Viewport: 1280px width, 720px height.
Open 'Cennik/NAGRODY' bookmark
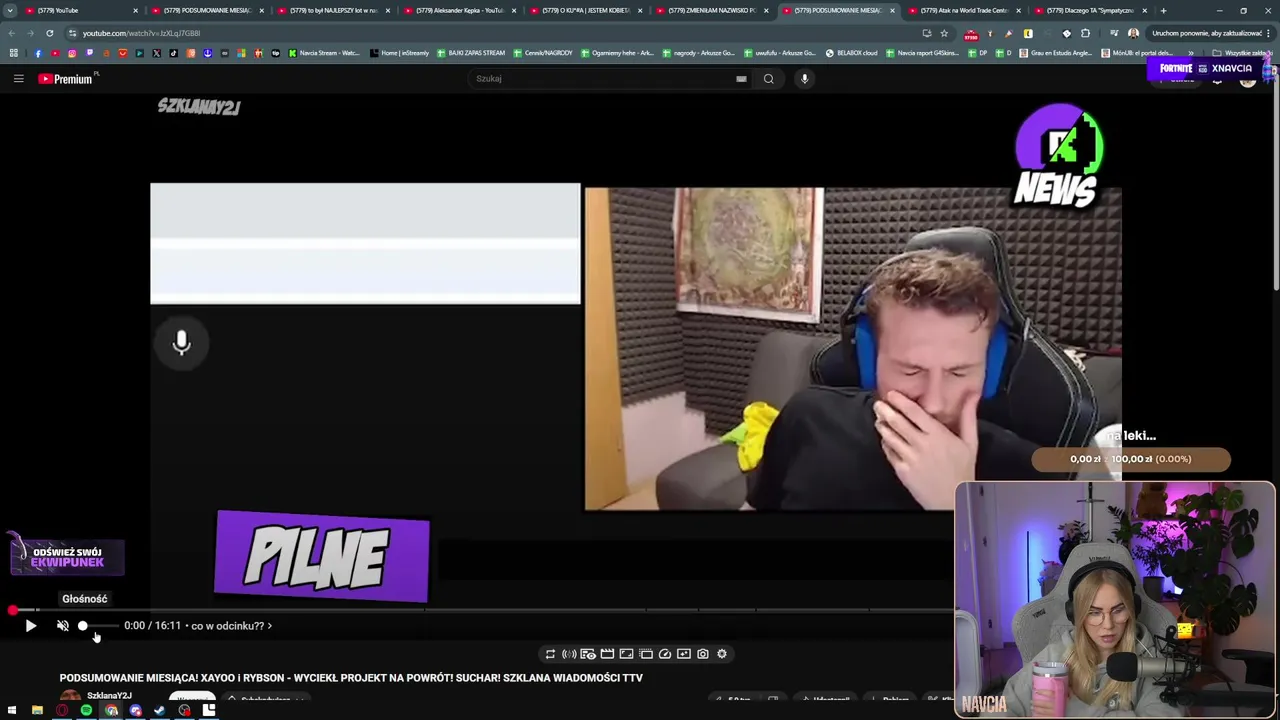pyautogui.click(x=543, y=53)
